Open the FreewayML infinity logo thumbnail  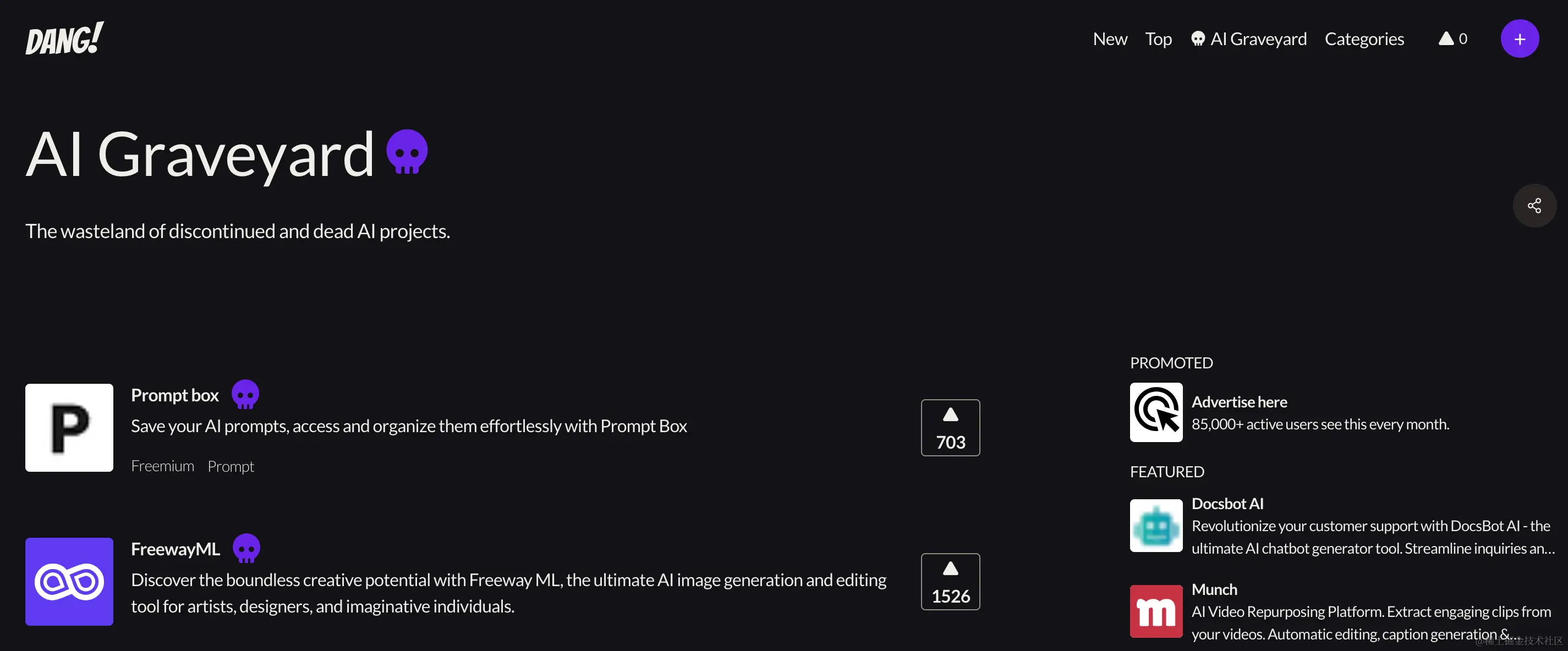click(x=69, y=582)
